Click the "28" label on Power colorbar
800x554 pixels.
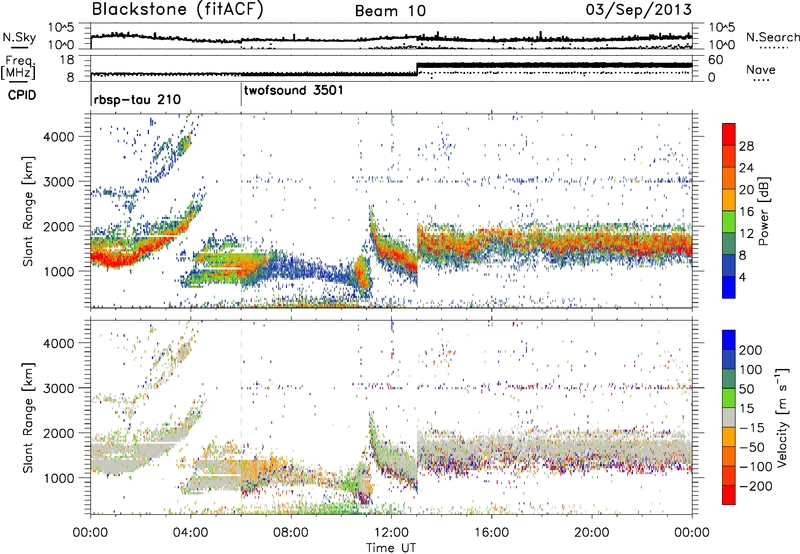(746, 146)
